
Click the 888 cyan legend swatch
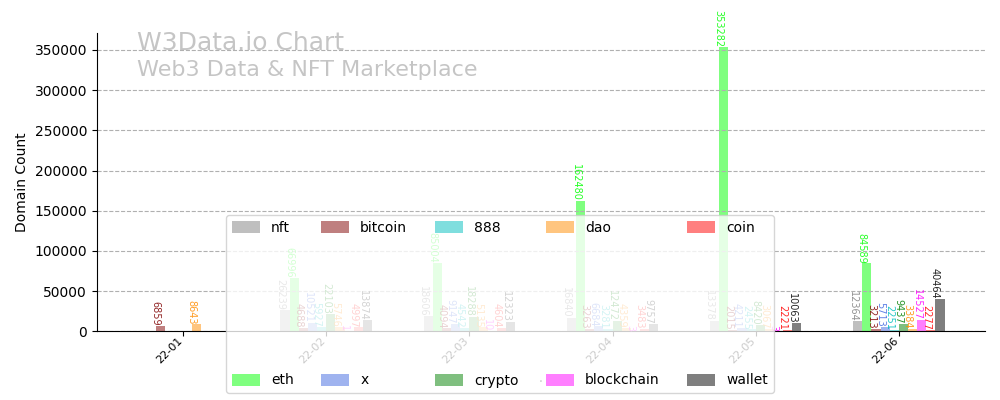(449, 227)
